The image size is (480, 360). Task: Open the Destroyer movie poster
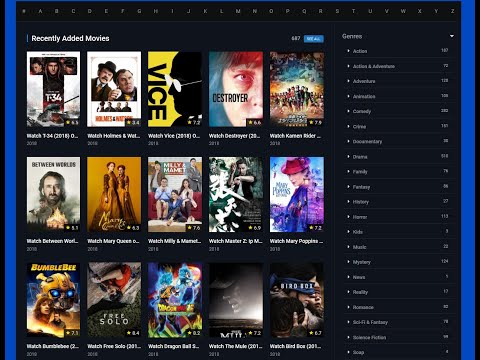[x=236, y=89]
